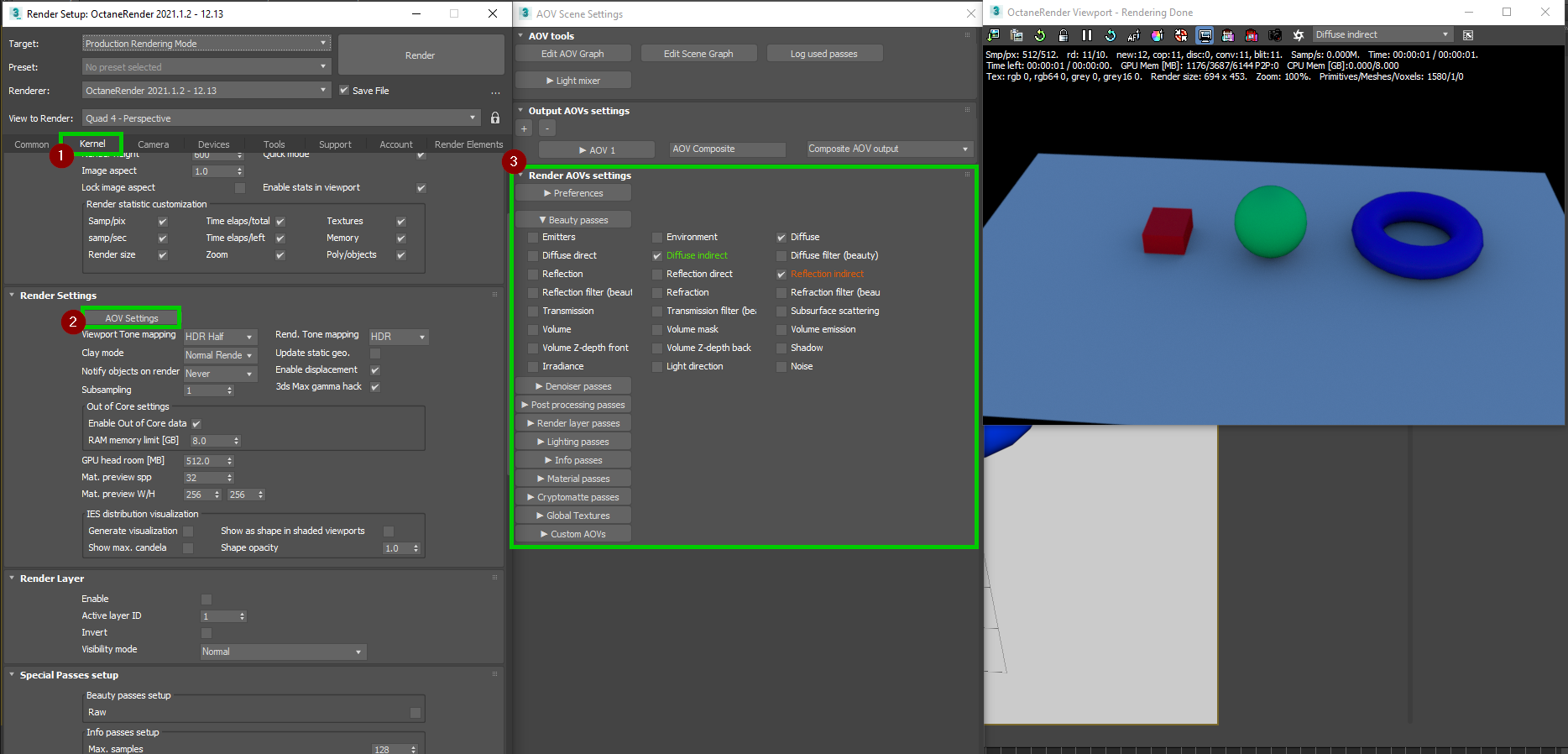The height and width of the screenshot is (754, 1568).
Task: Copy the render to clipboard icon in viewport
Action: [x=1017, y=35]
